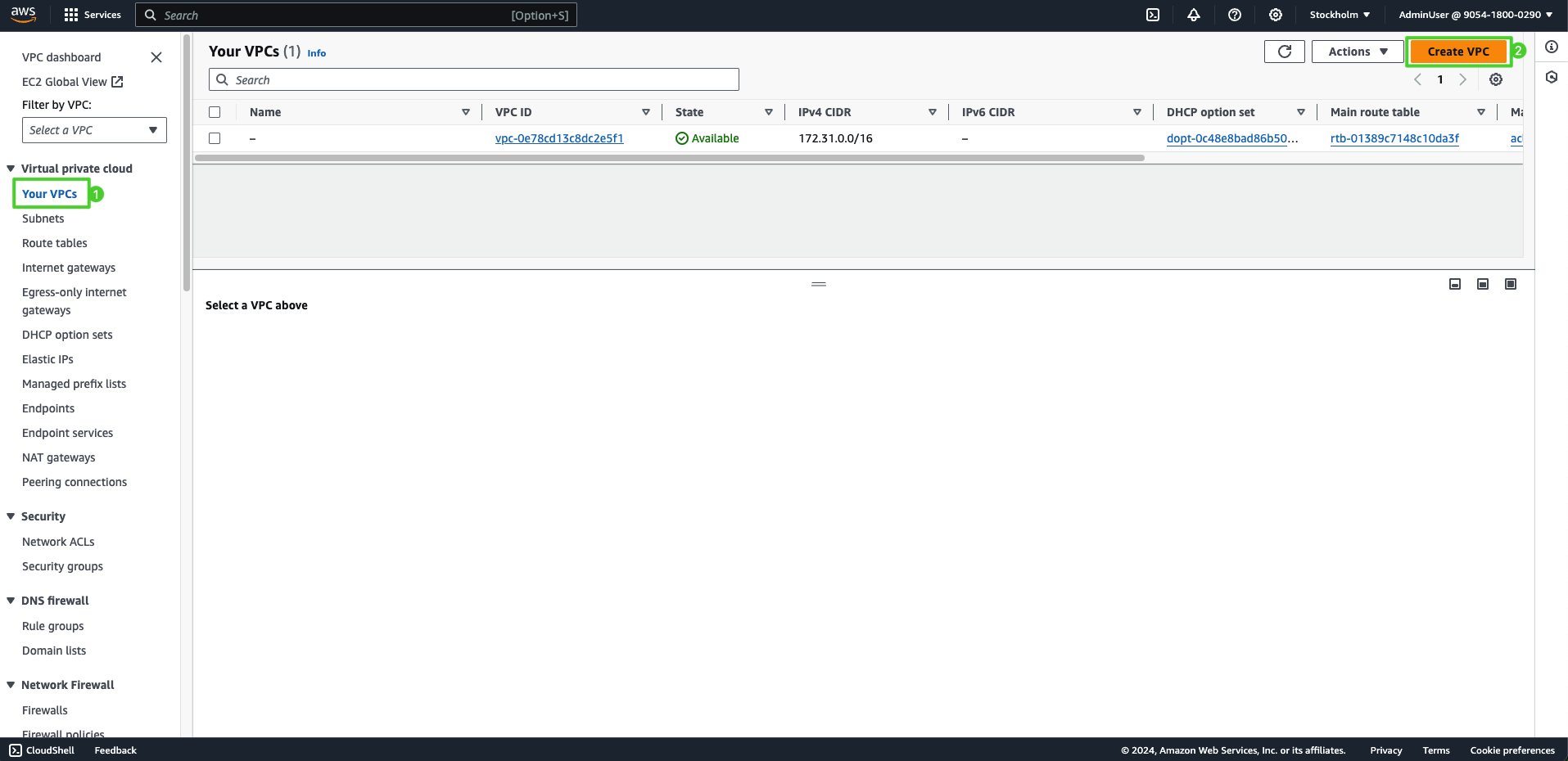Open table preferences gear icon
Image resolution: width=1568 pixels, height=761 pixels.
coord(1496,79)
